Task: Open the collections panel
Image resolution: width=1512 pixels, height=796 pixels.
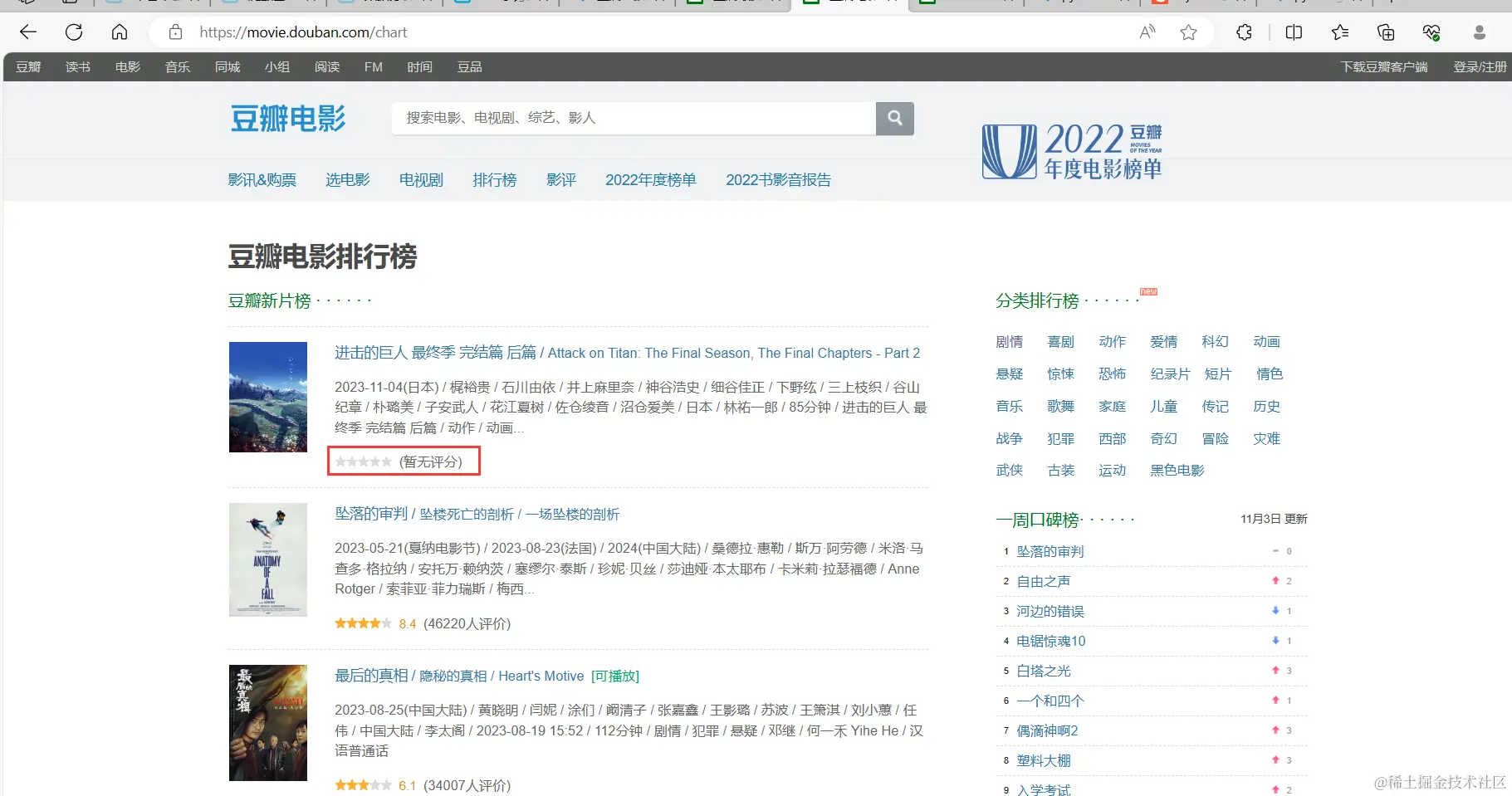Action: click(x=1386, y=32)
